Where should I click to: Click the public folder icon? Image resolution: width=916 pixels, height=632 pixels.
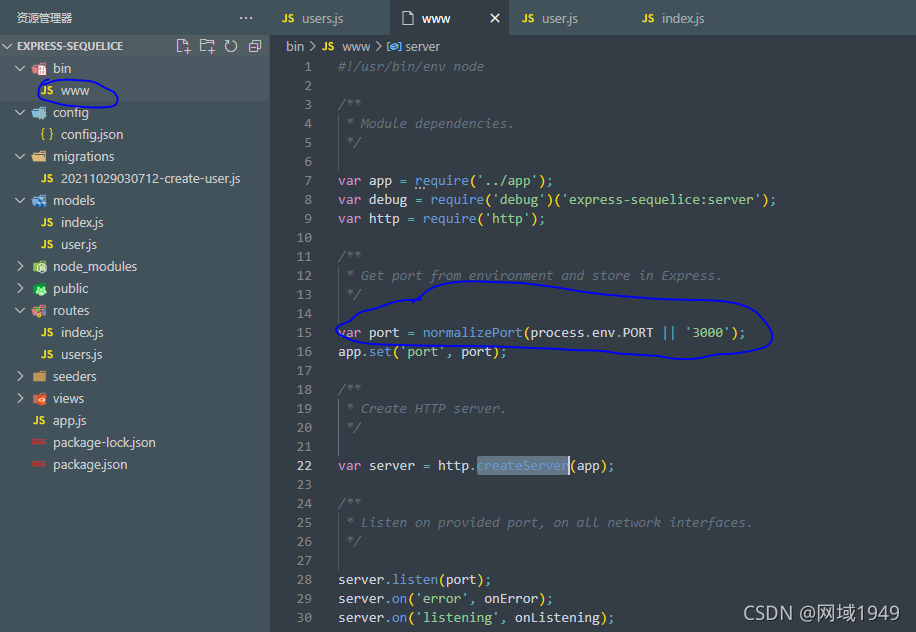coord(39,289)
